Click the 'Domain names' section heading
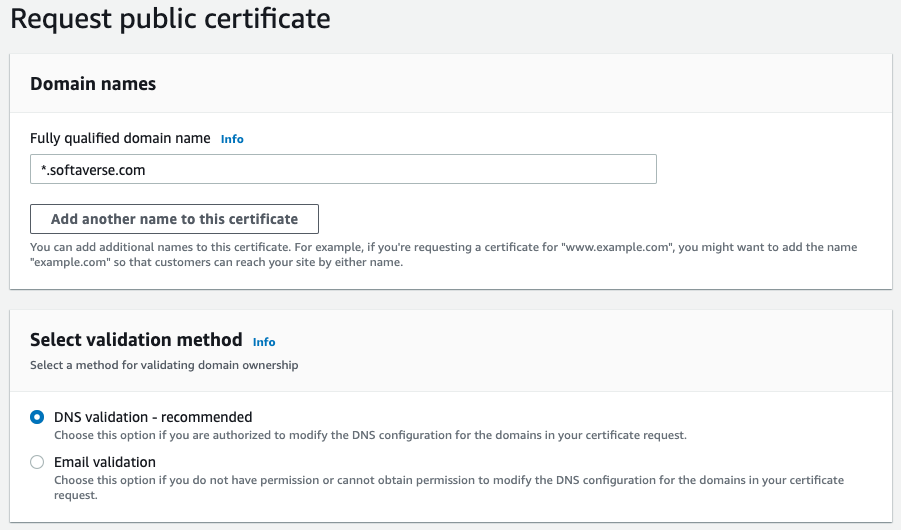Viewport: 901px width, 530px height. coord(93,84)
